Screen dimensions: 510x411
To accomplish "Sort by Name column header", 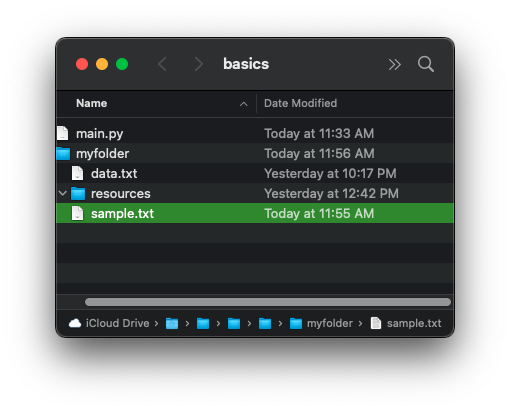I will pos(92,103).
